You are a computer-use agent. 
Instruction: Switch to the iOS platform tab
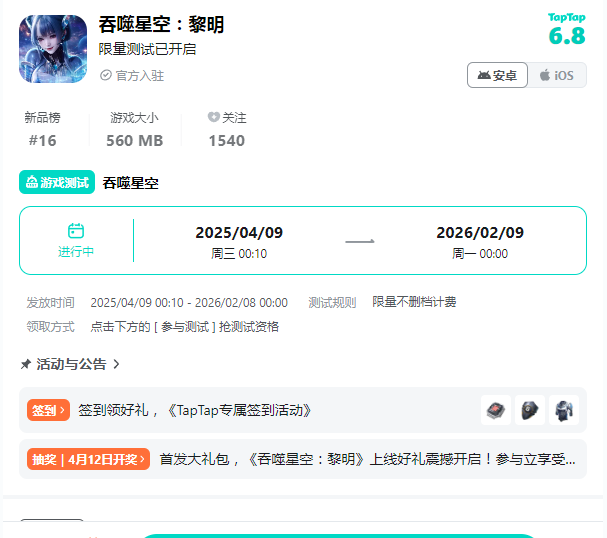tap(557, 75)
